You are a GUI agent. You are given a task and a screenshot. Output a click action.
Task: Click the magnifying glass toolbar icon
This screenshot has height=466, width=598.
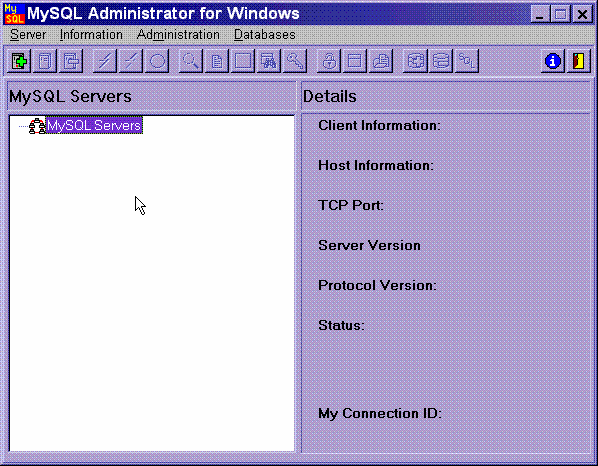(x=190, y=61)
